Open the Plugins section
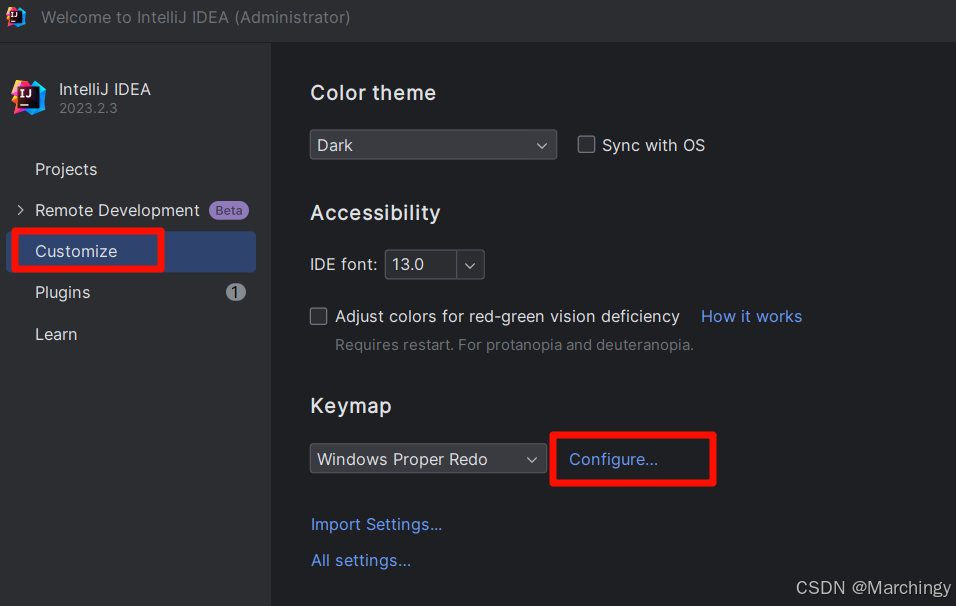 [62, 293]
